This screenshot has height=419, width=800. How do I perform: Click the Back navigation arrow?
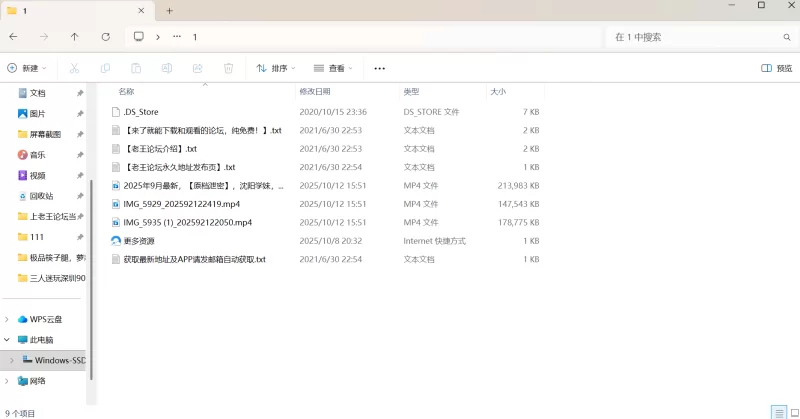[x=13, y=37]
